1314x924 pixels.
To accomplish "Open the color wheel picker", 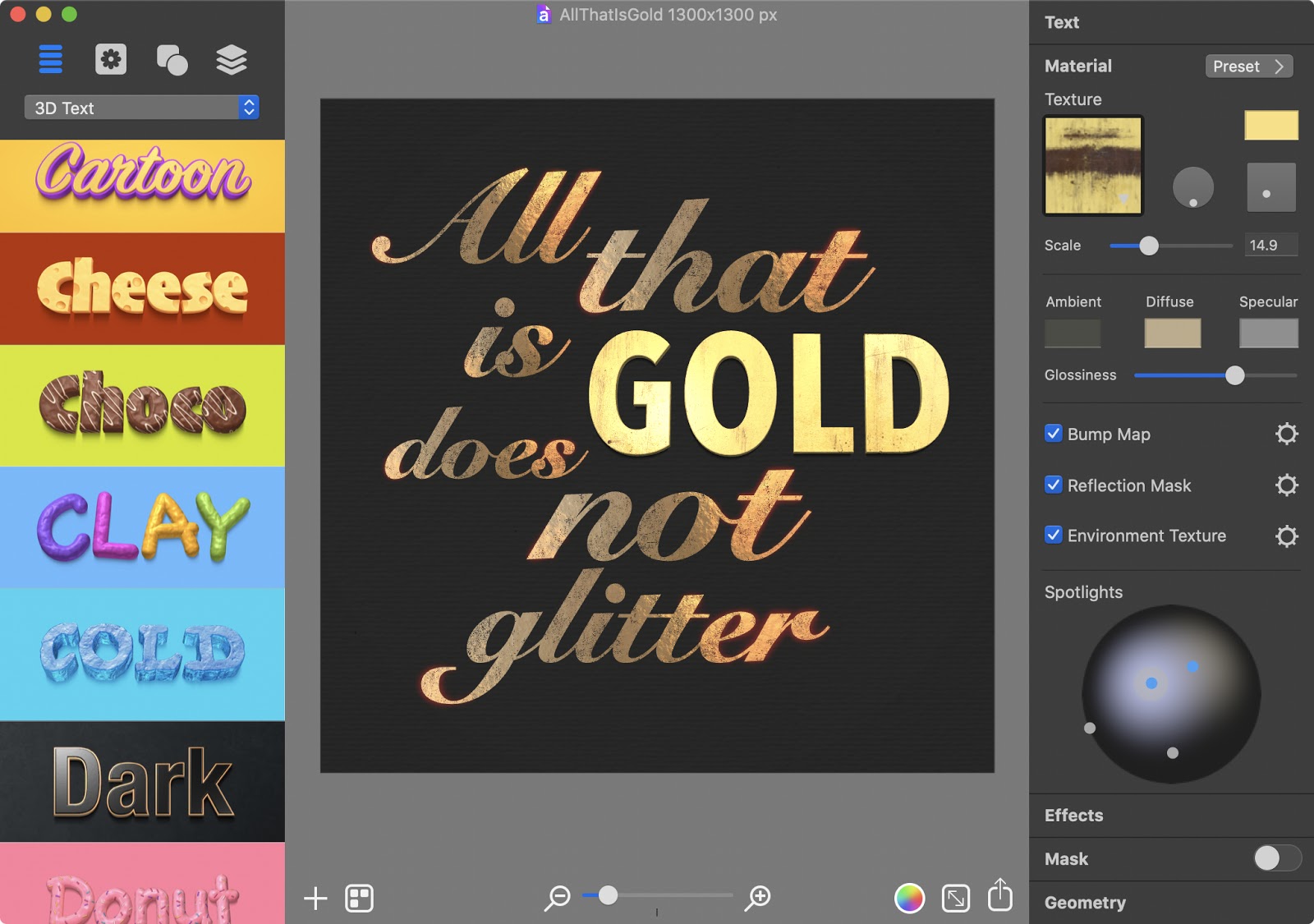I will click(x=909, y=898).
